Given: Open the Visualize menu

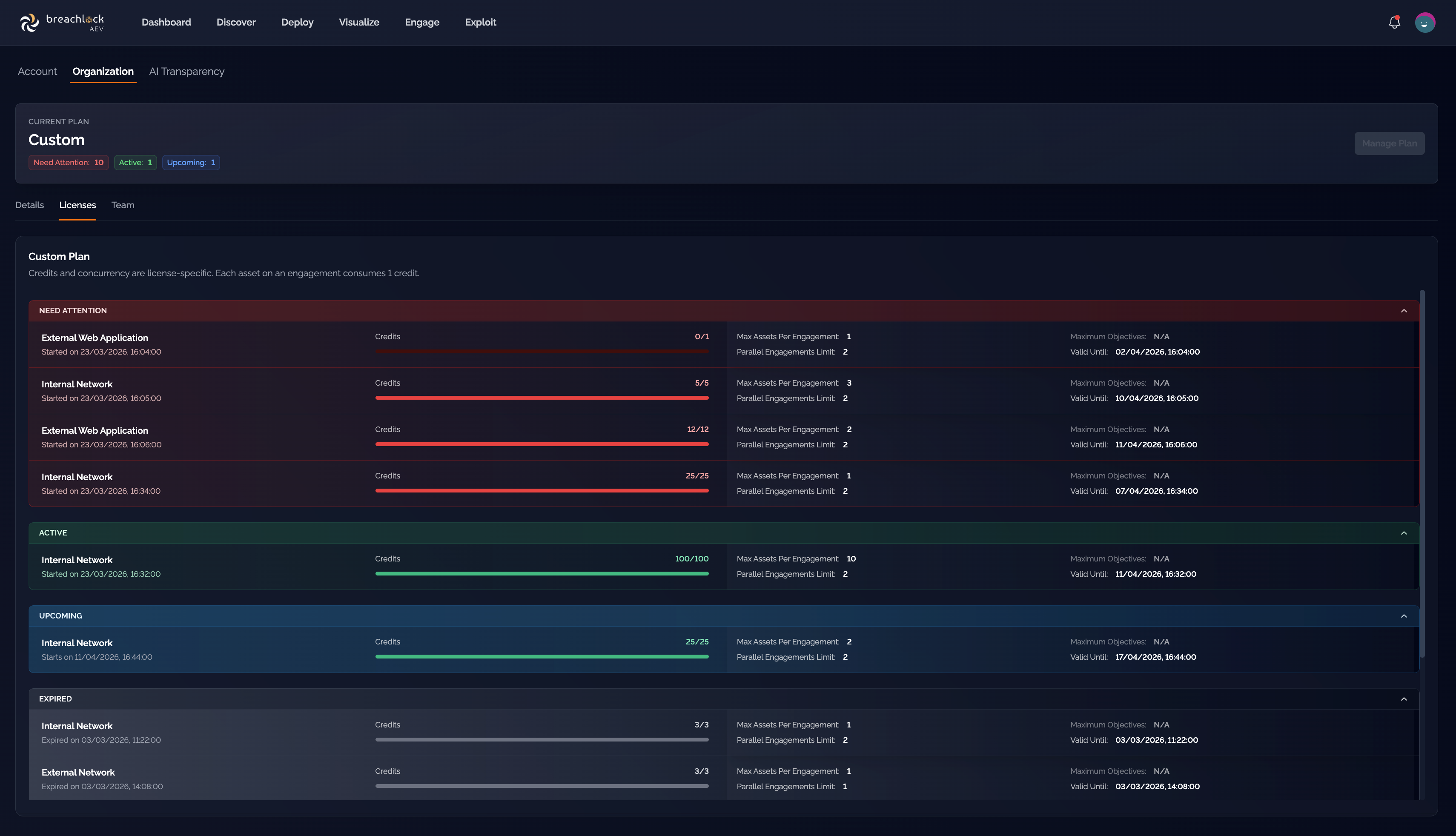Looking at the screenshot, I should (359, 23).
